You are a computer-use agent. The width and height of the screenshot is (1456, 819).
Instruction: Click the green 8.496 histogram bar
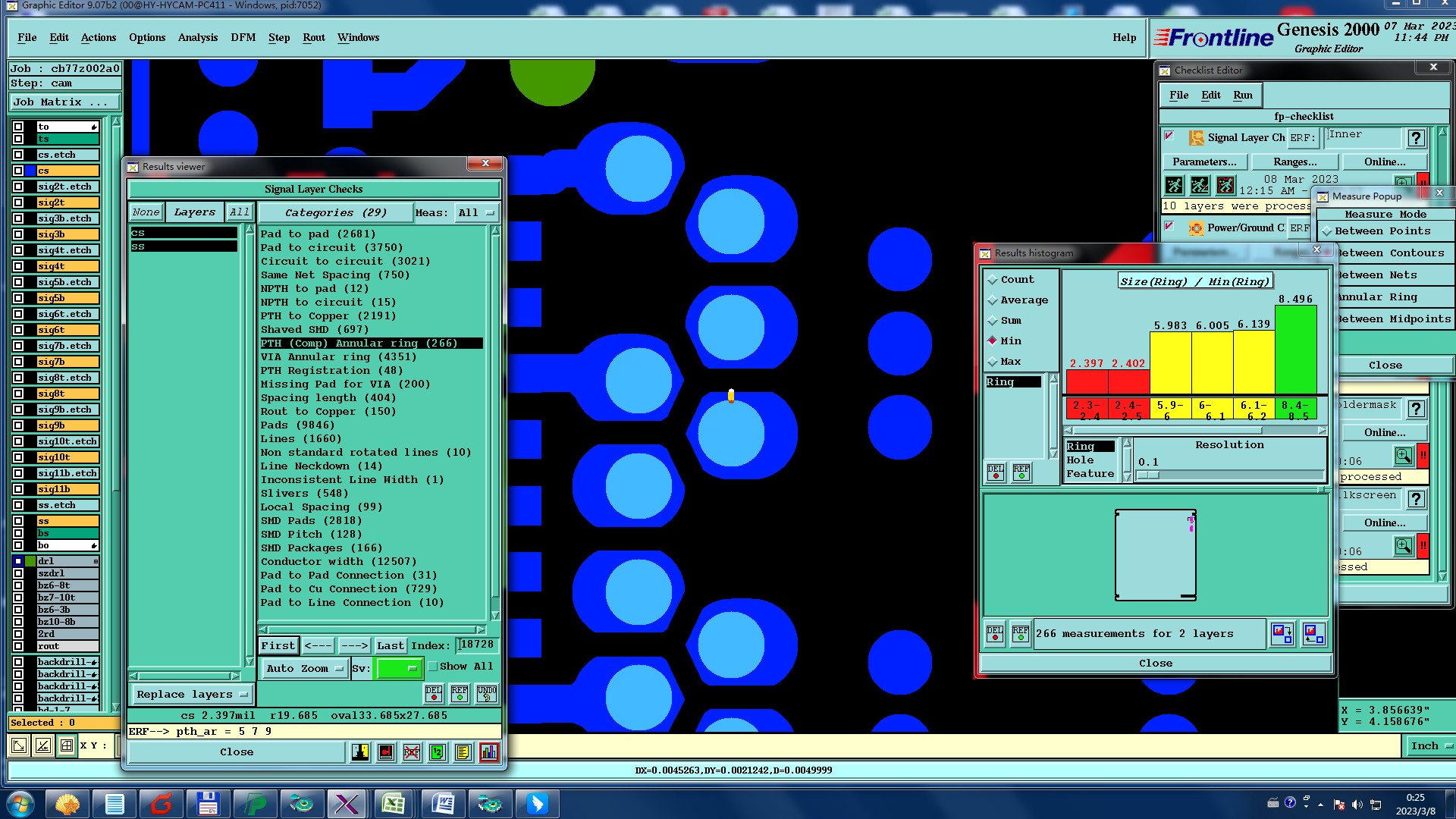point(1296,350)
